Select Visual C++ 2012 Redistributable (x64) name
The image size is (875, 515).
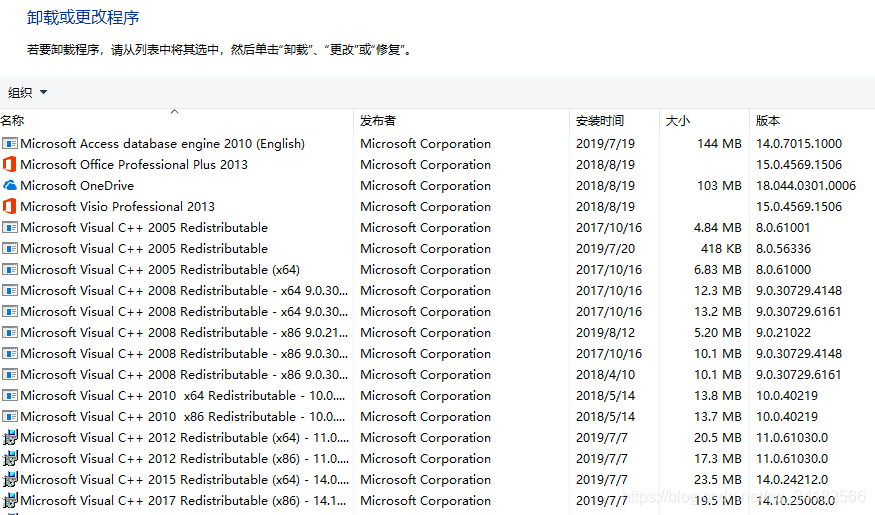tap(184, 438)
